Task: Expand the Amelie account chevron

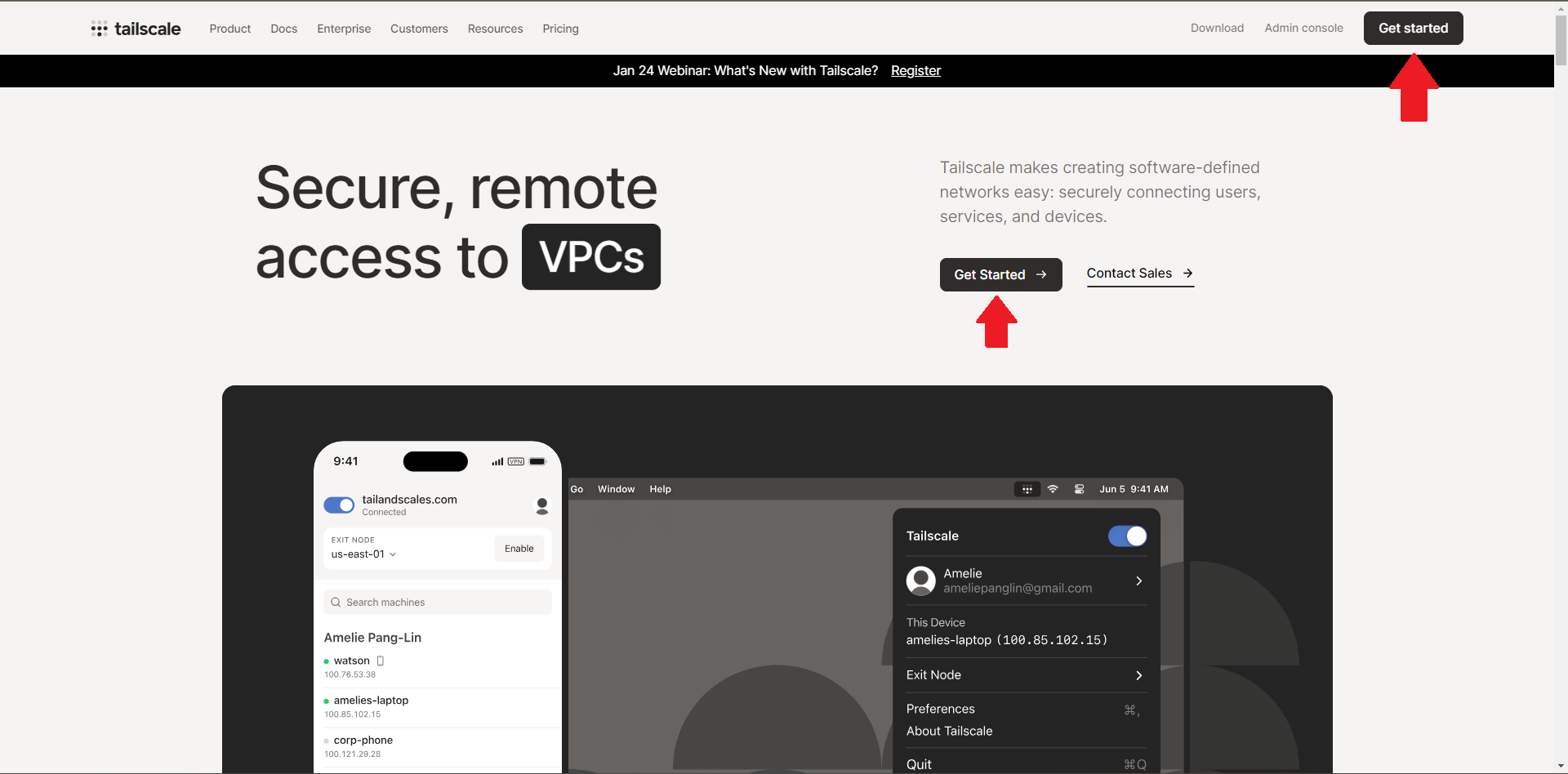Action: coord(1138,580)
